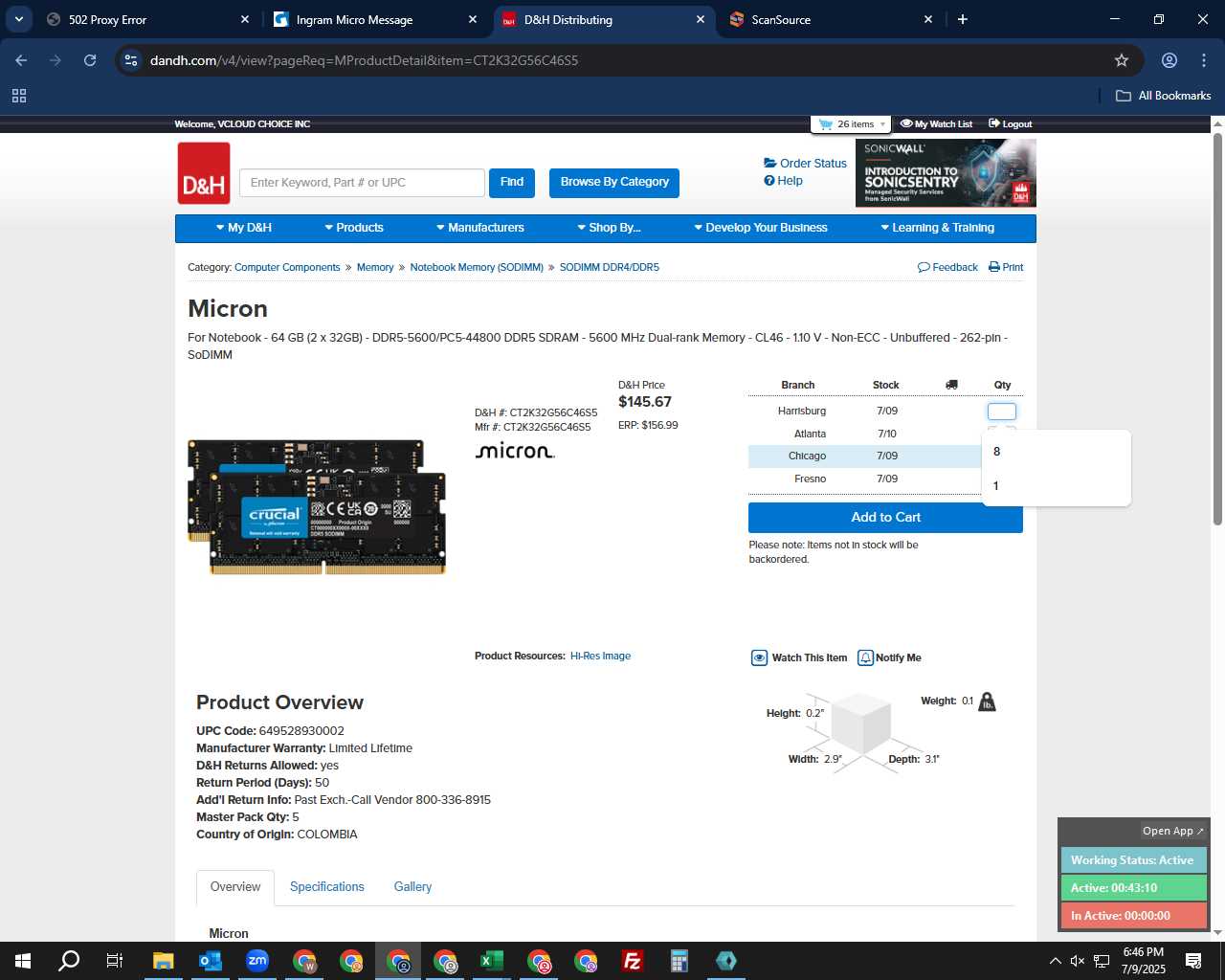Expand the 26 items cart dropdown arrow
The image size is (1225, 980).
coord(882,124)
